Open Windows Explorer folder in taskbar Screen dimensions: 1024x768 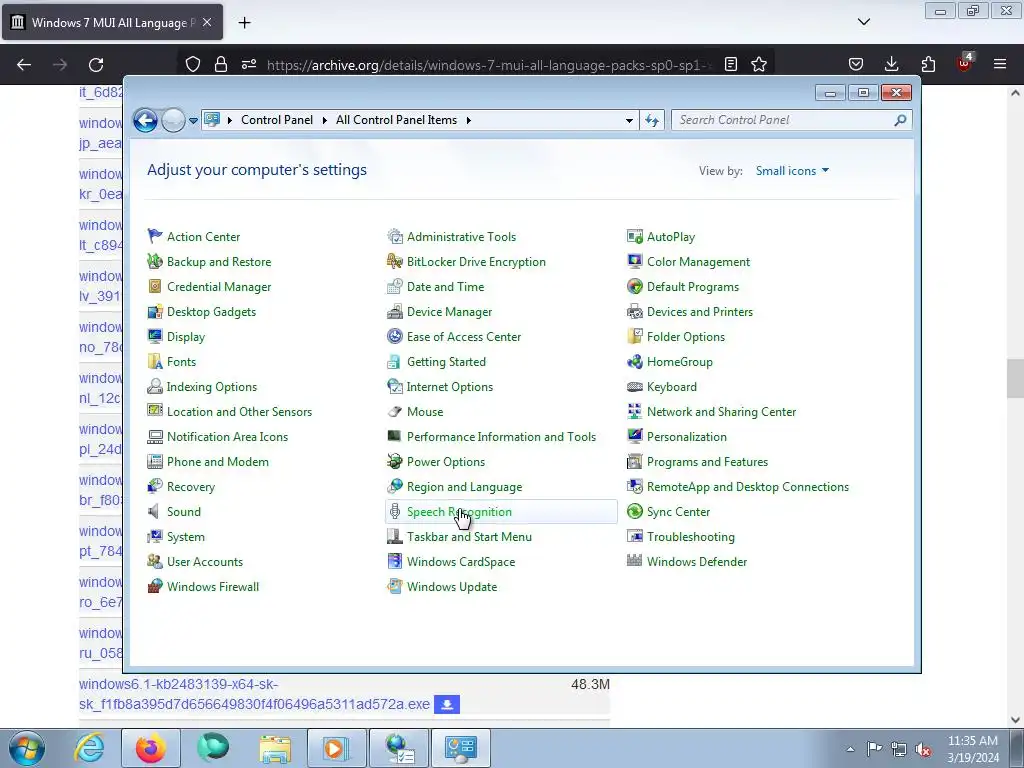[275, 749]
